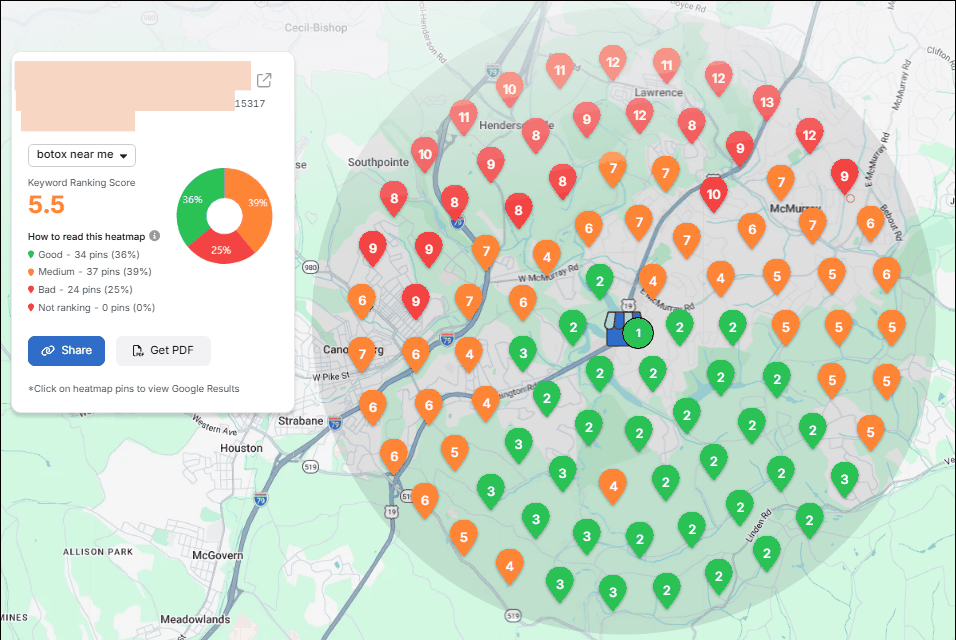956x640 pixels.
Task: Select the green rank 1 circle pin
Action: [x=638, y=333]
